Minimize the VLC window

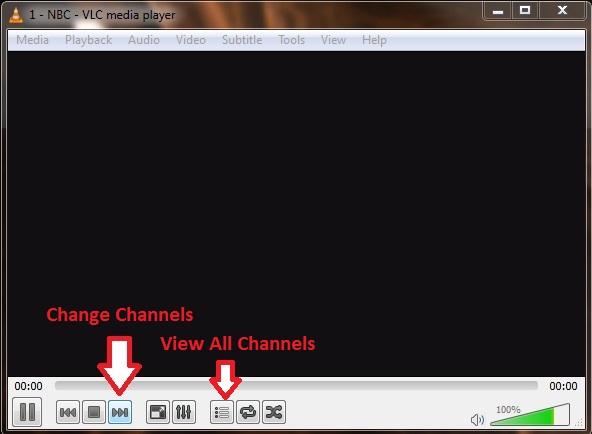coord(498,11)
